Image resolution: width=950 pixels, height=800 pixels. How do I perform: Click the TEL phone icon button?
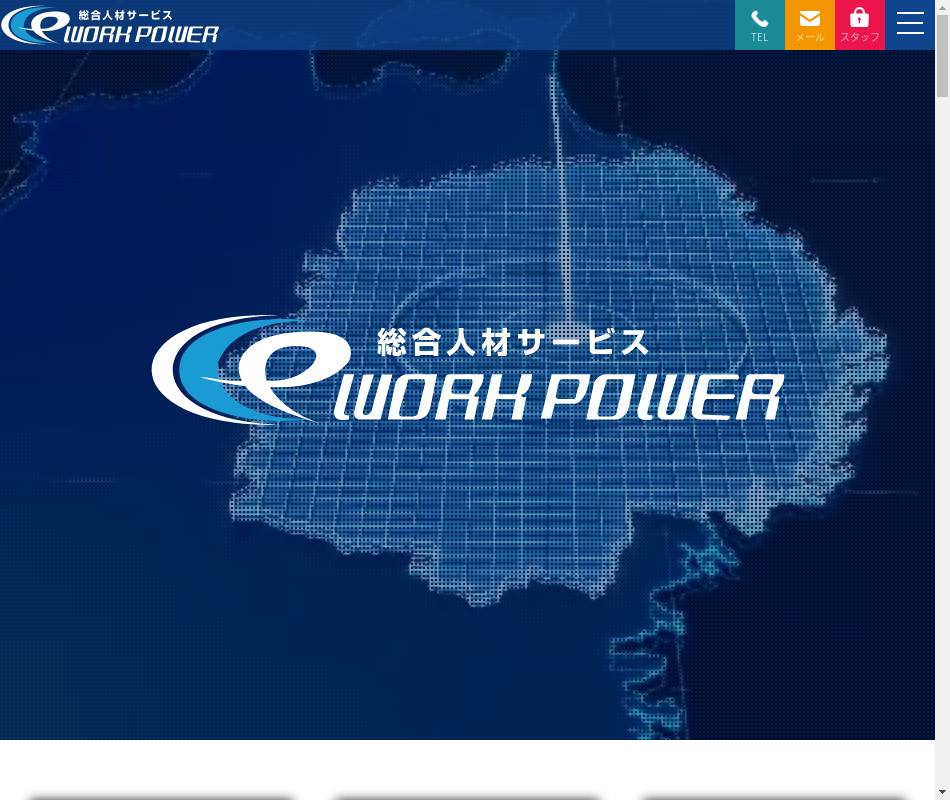[760, 25]
